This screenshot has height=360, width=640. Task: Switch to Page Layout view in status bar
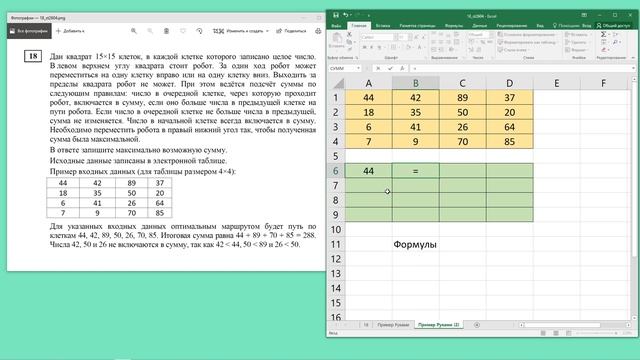pyautogui.click(x=556, y=333)
